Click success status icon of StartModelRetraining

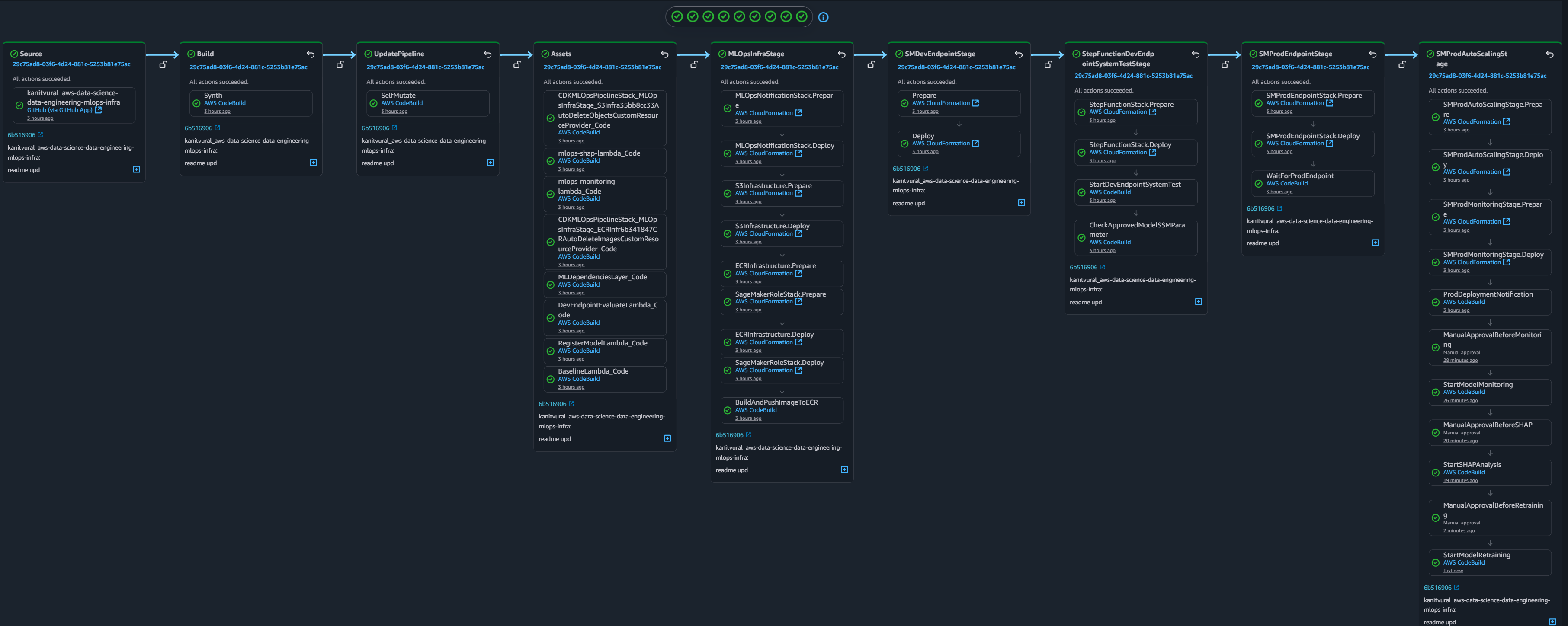(1435, 563)
